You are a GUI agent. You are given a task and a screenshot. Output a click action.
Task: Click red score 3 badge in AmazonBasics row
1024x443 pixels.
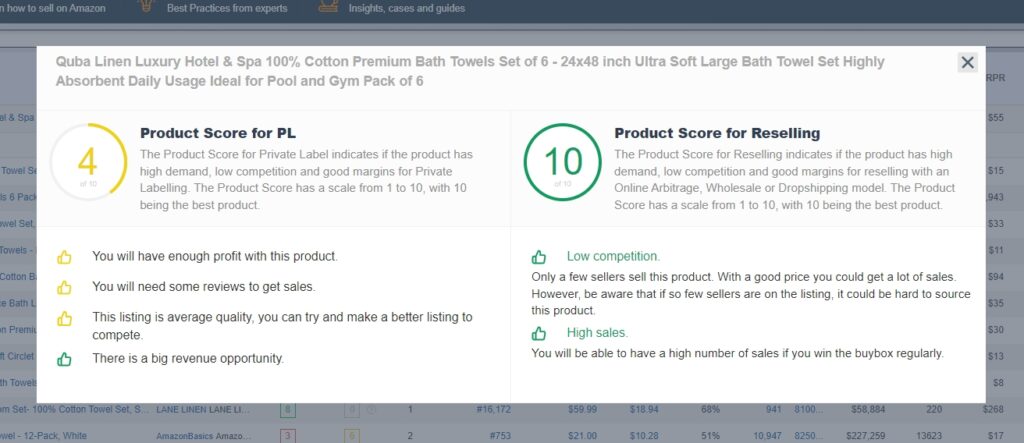point(287,435)
